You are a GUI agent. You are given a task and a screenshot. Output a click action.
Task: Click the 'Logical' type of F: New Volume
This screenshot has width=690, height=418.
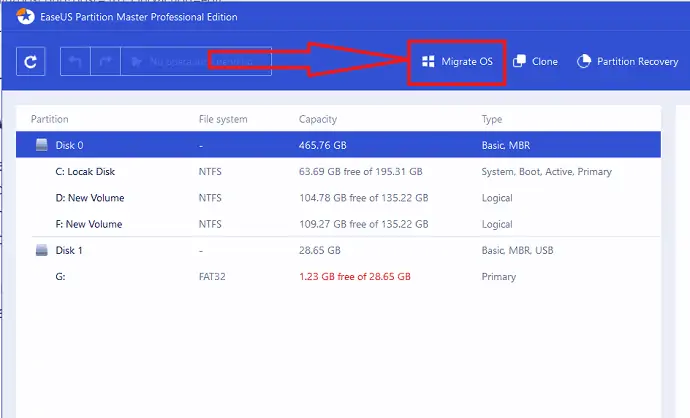point(497,224)
